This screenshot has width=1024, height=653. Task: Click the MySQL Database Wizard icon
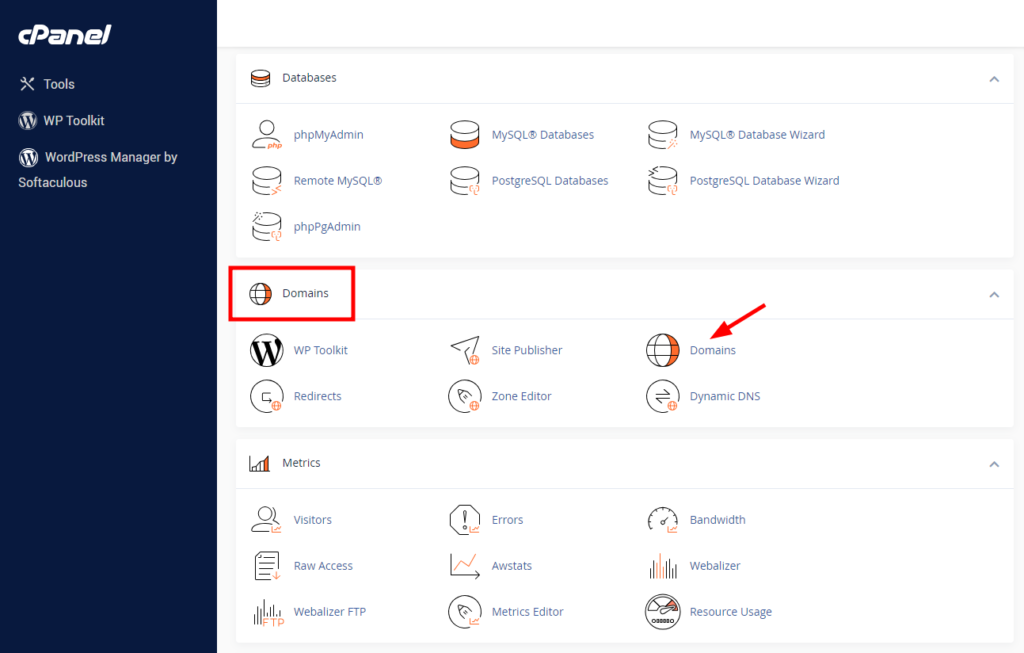(663, 135)
